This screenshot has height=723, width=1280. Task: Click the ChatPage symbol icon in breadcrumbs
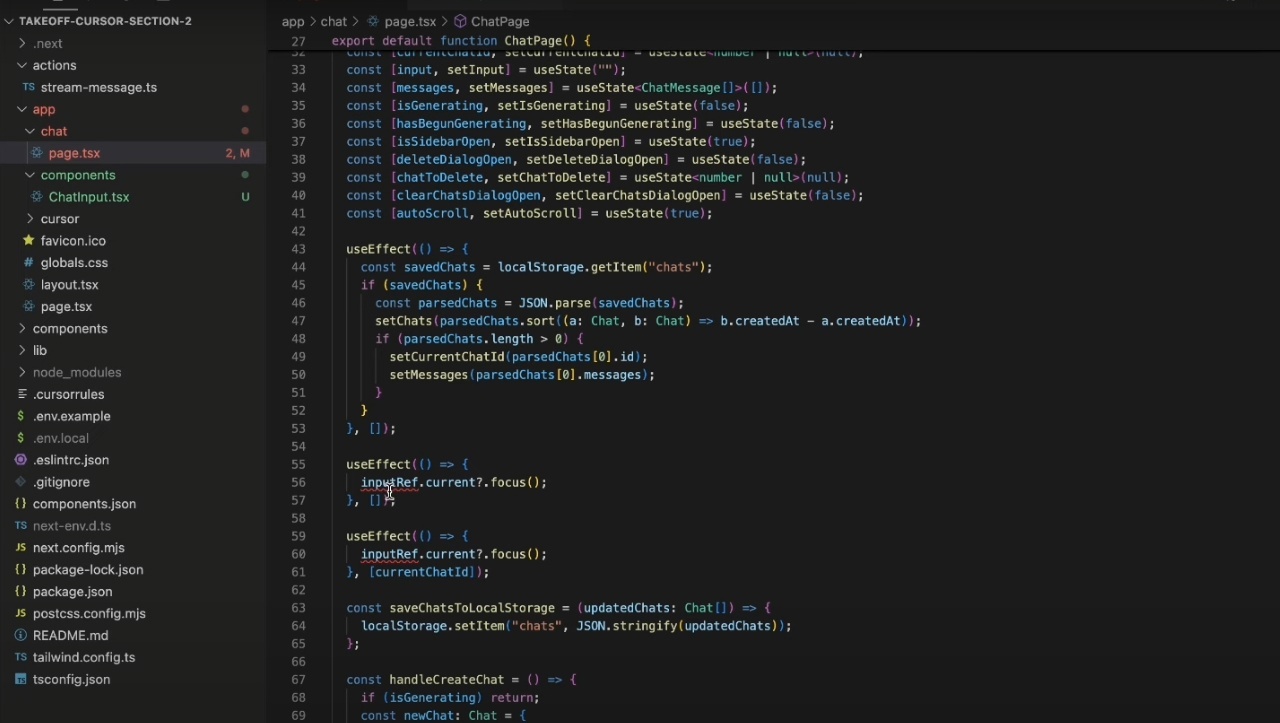click(460, 21)
